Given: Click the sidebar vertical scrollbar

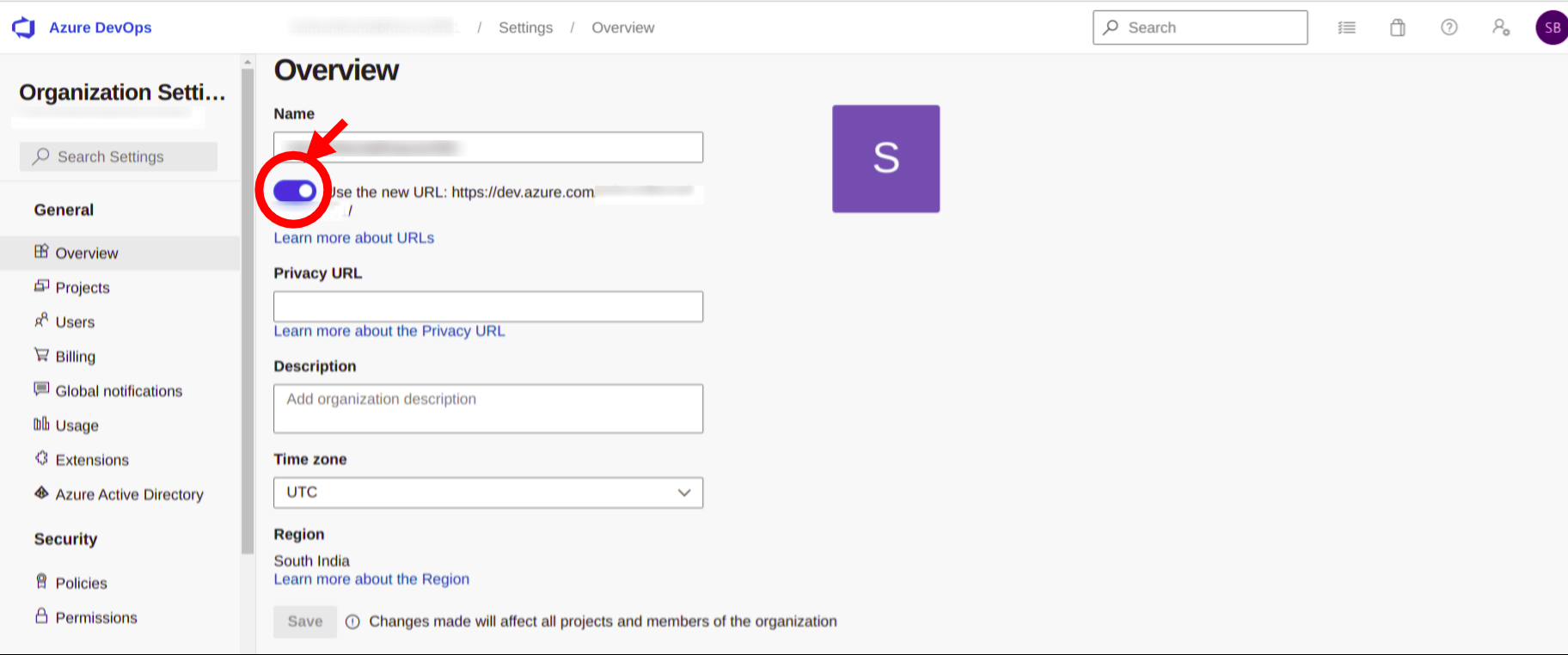Looking at the screenshot, I should pos(248,309).
